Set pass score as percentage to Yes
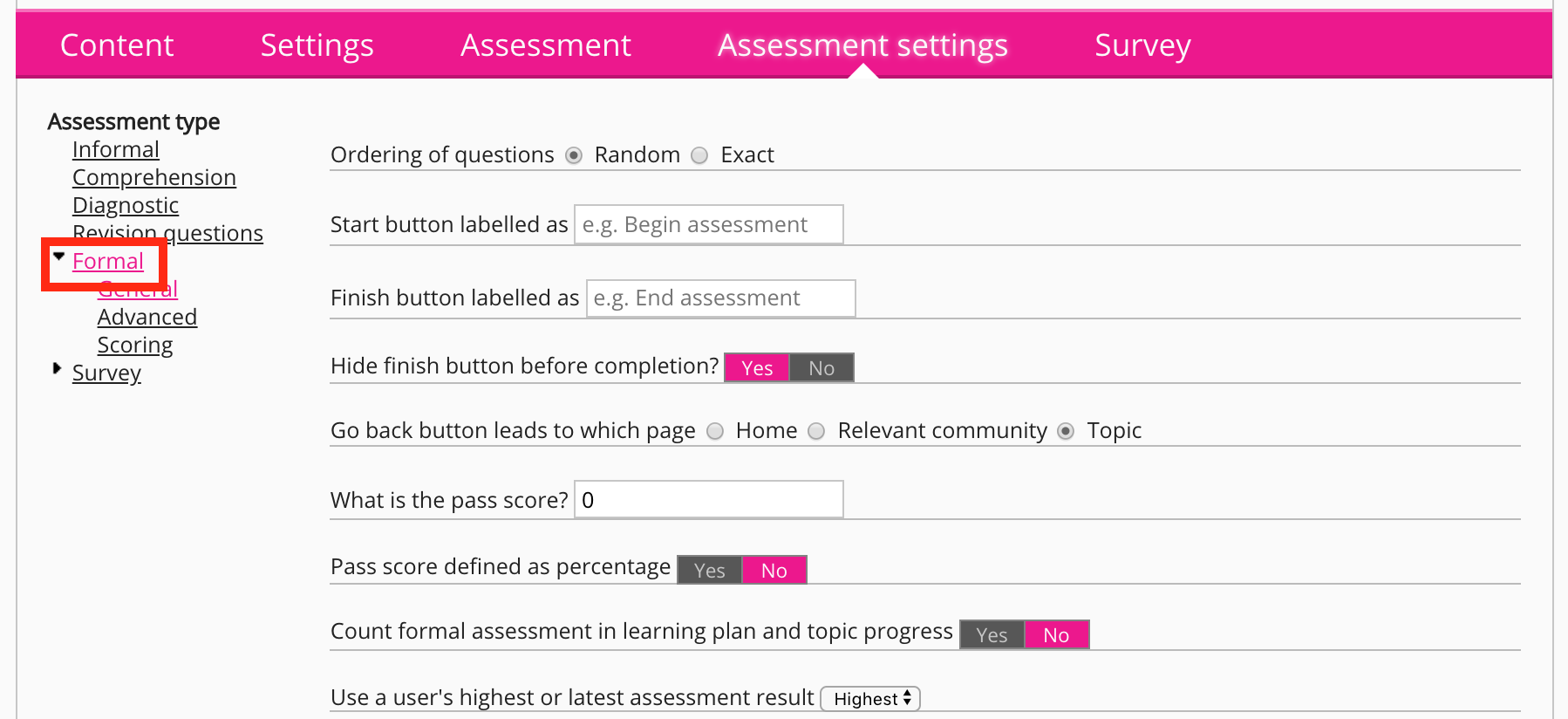Viewport: 1568px width, 719px height. pyautogui.click(x=709, y=571)
